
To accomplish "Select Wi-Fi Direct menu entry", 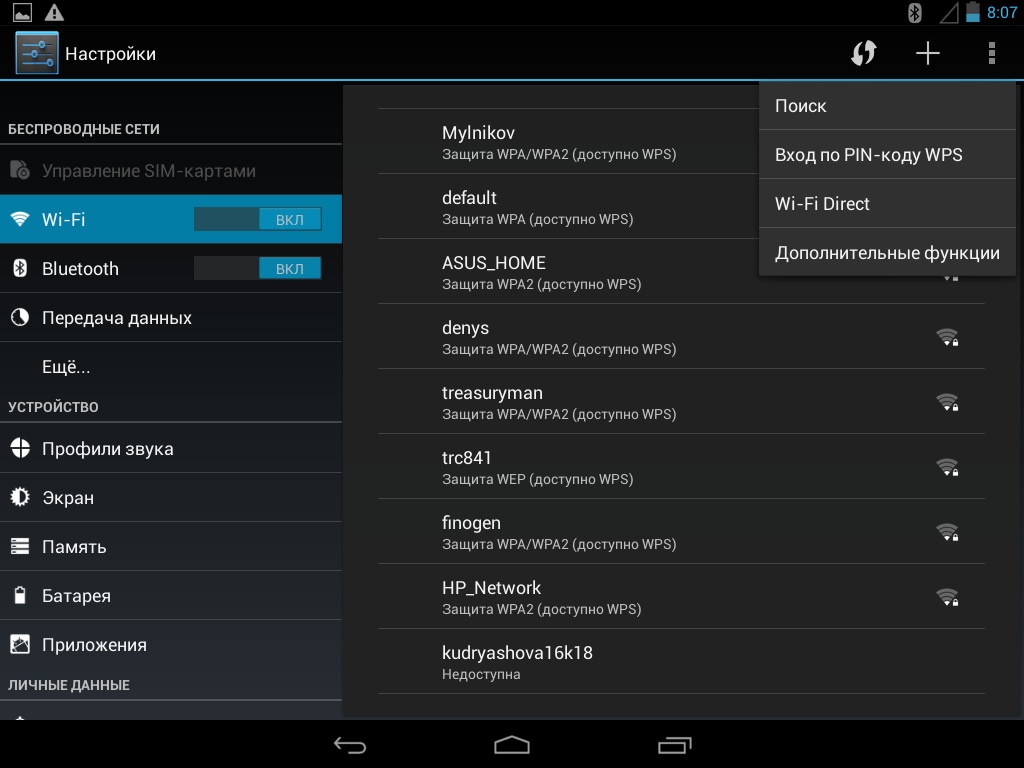I will (x=887, y=204).
